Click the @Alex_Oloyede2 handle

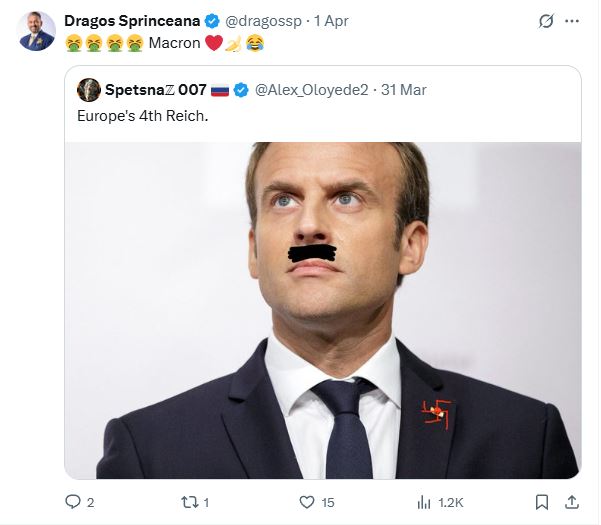(311, 90)
